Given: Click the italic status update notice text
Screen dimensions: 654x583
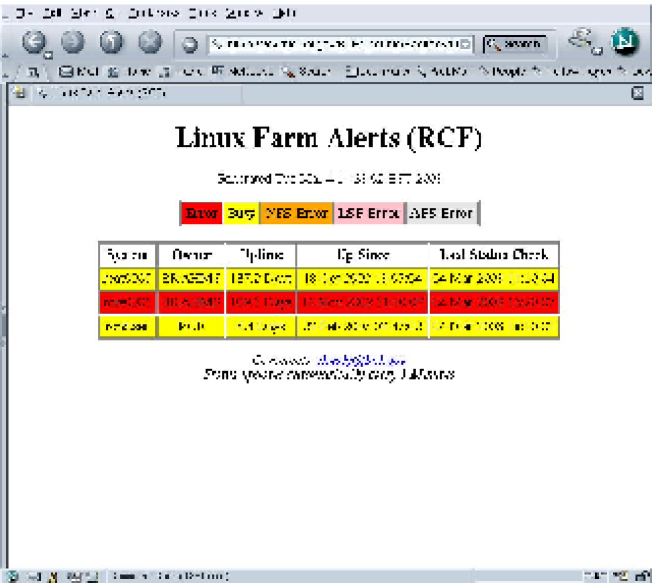Looking at the screenshot, I should click(329, 374).
